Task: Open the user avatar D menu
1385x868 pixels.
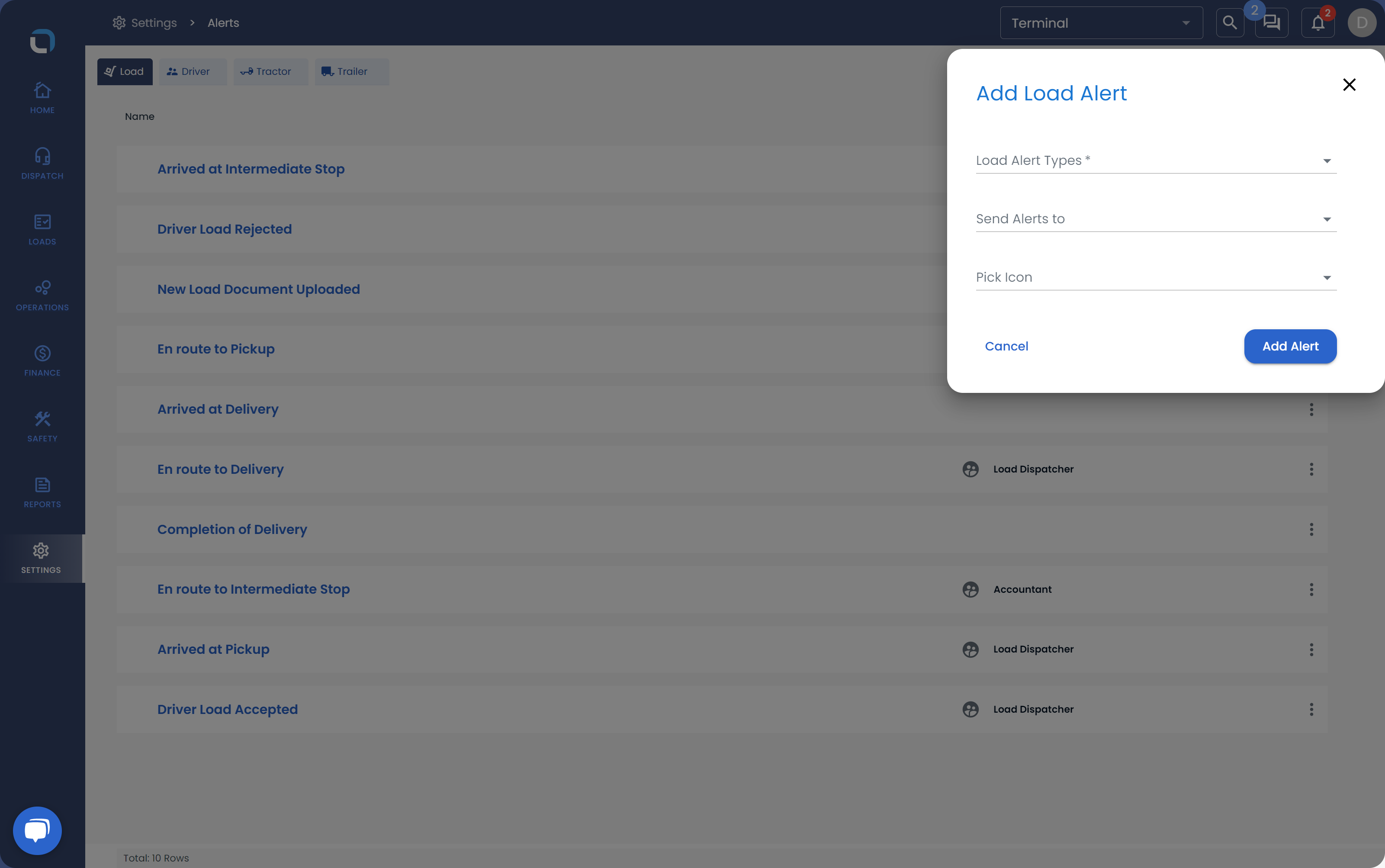Action: (x=1362, y=23)
